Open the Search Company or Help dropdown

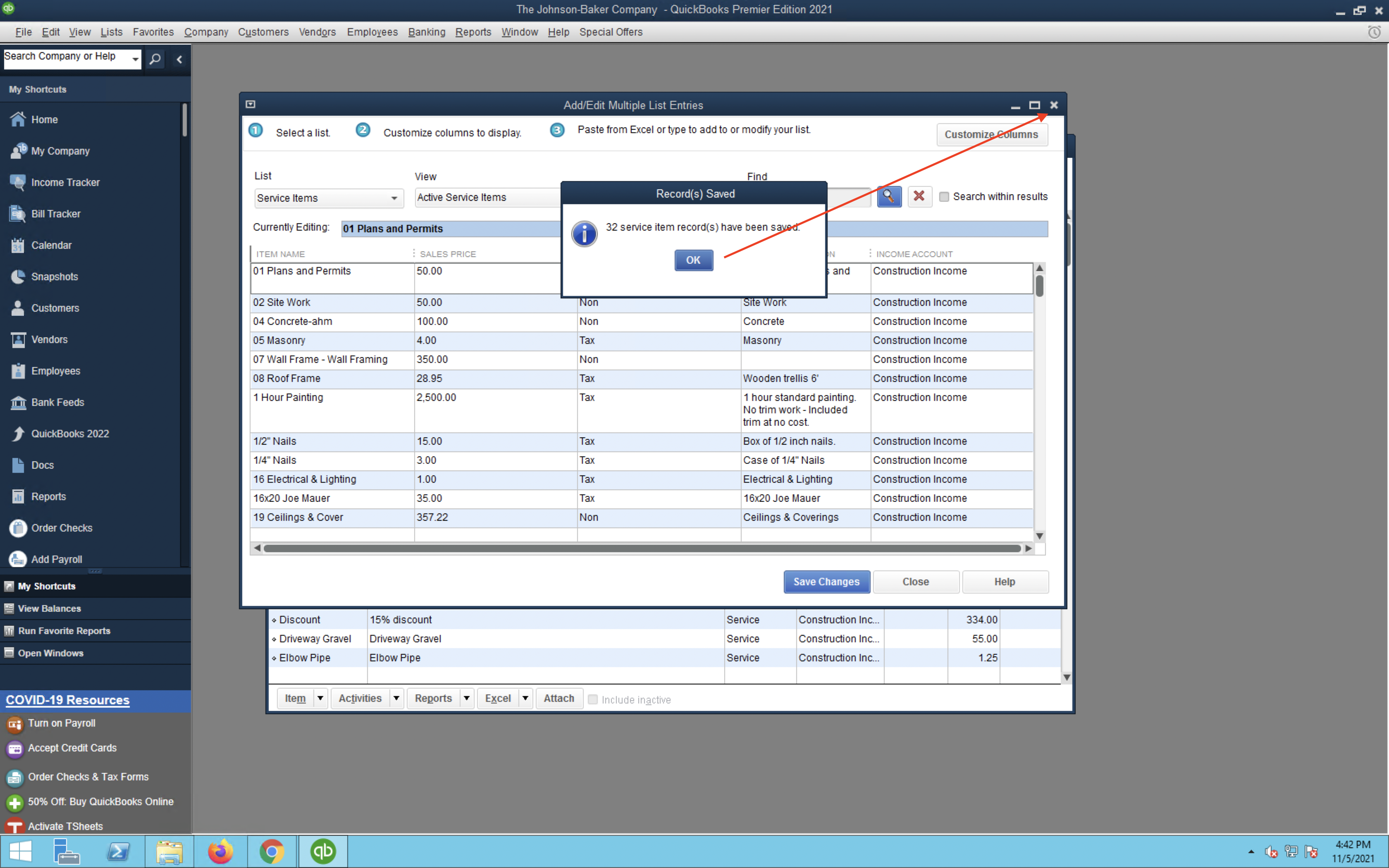135,59
